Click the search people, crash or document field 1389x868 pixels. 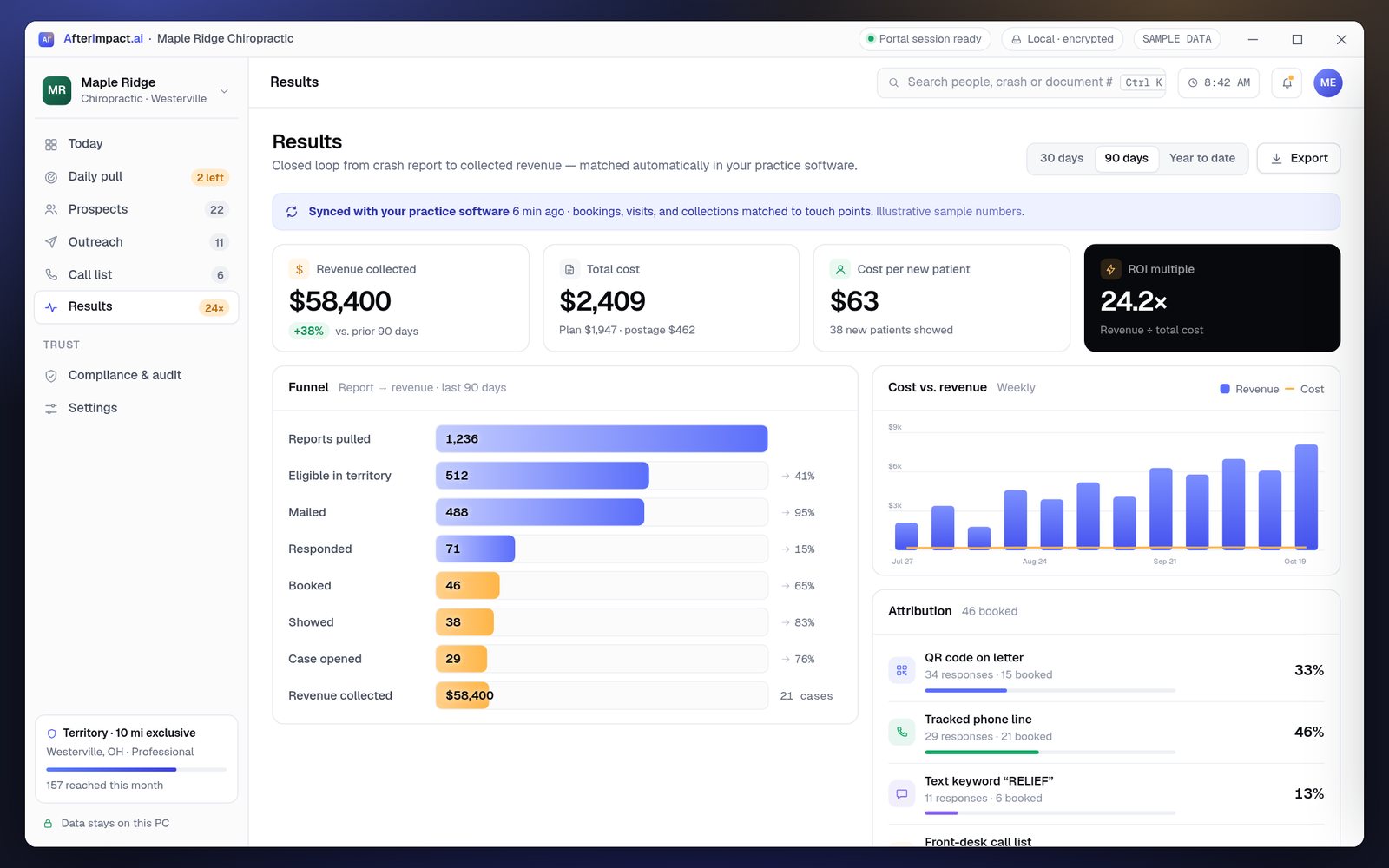click(x=1021, y=82)
